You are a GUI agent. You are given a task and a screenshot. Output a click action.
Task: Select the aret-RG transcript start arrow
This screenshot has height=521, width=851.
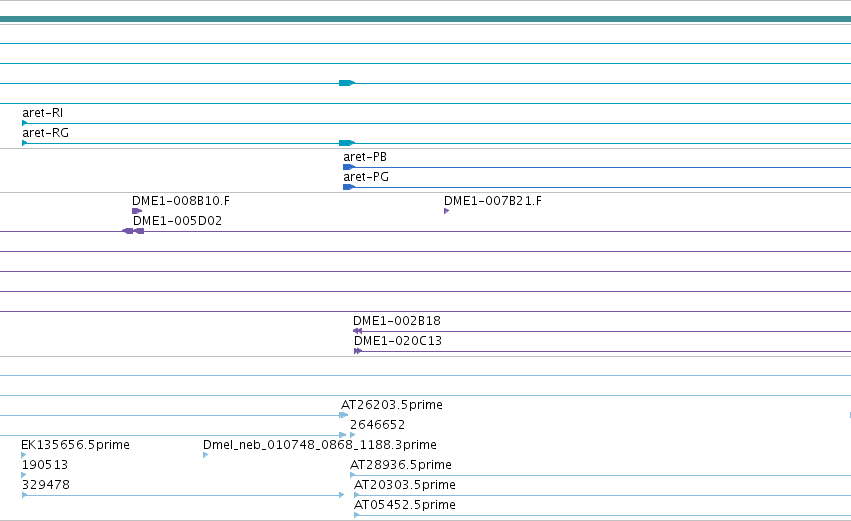pos(24,143)
